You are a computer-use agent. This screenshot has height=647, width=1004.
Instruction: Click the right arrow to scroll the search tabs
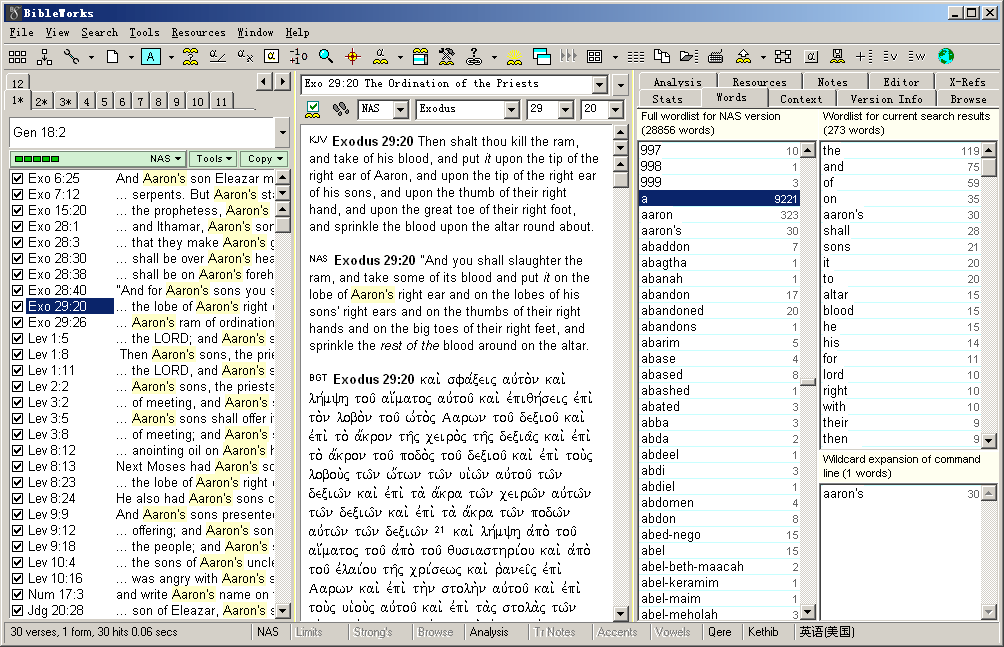(x=282, y=81)
